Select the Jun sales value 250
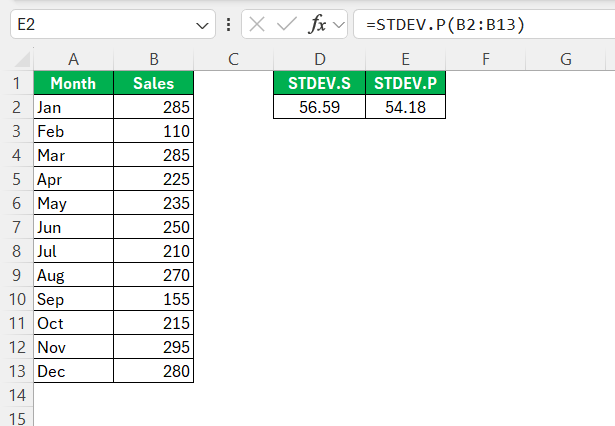Image resolution: width=615 pixels, height=426 pixels. (x=153, y=227)
